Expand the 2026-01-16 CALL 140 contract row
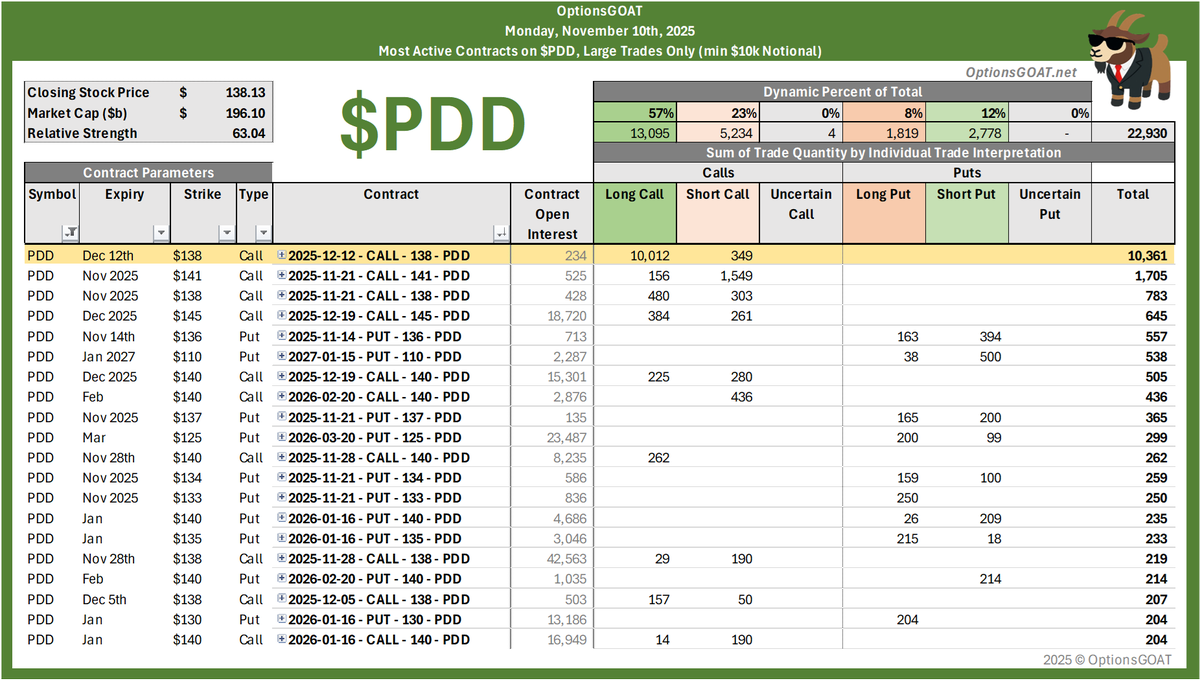 tap(282, 640)
